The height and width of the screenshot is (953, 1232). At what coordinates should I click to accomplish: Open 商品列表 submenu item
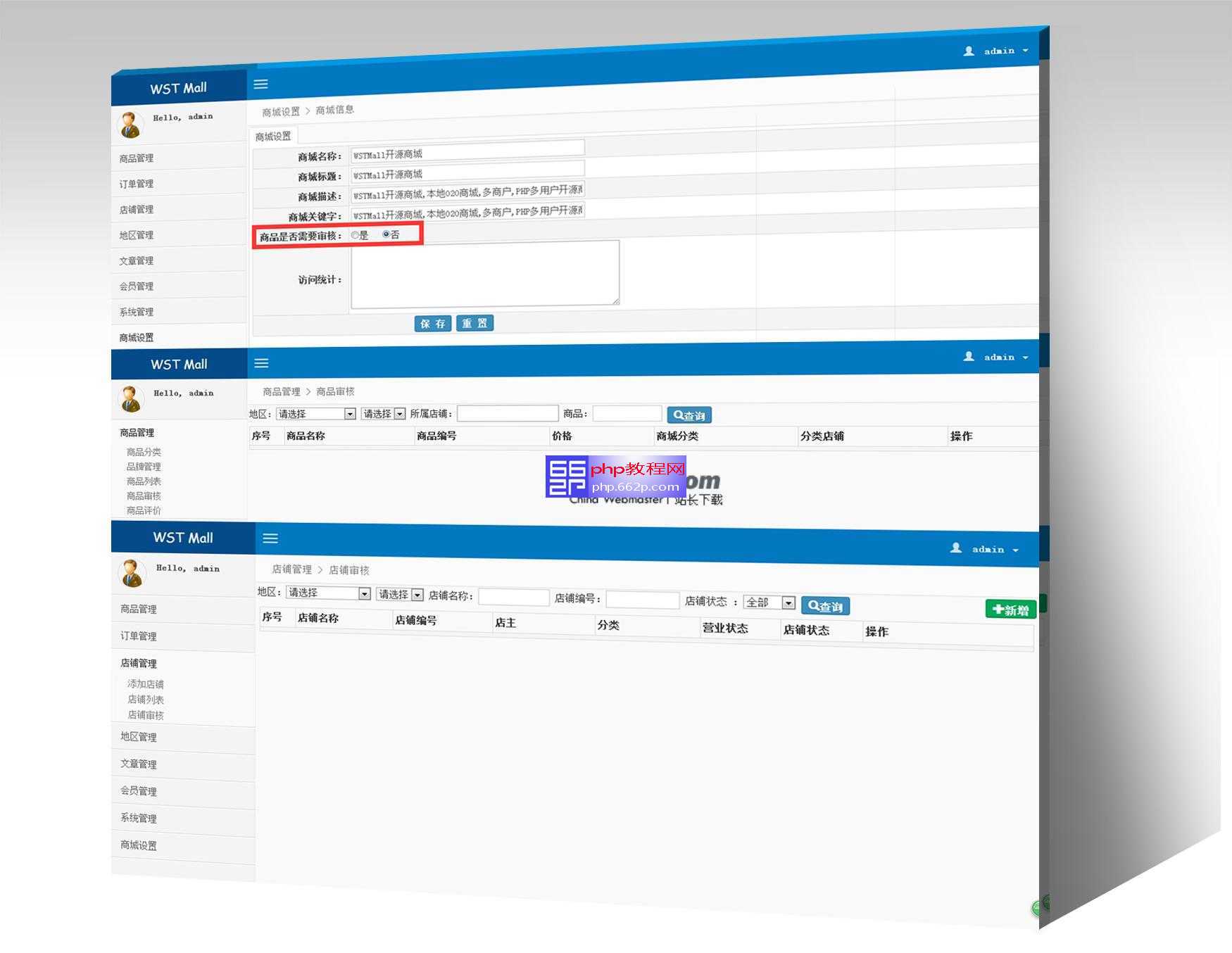click(x=144, y=481)
